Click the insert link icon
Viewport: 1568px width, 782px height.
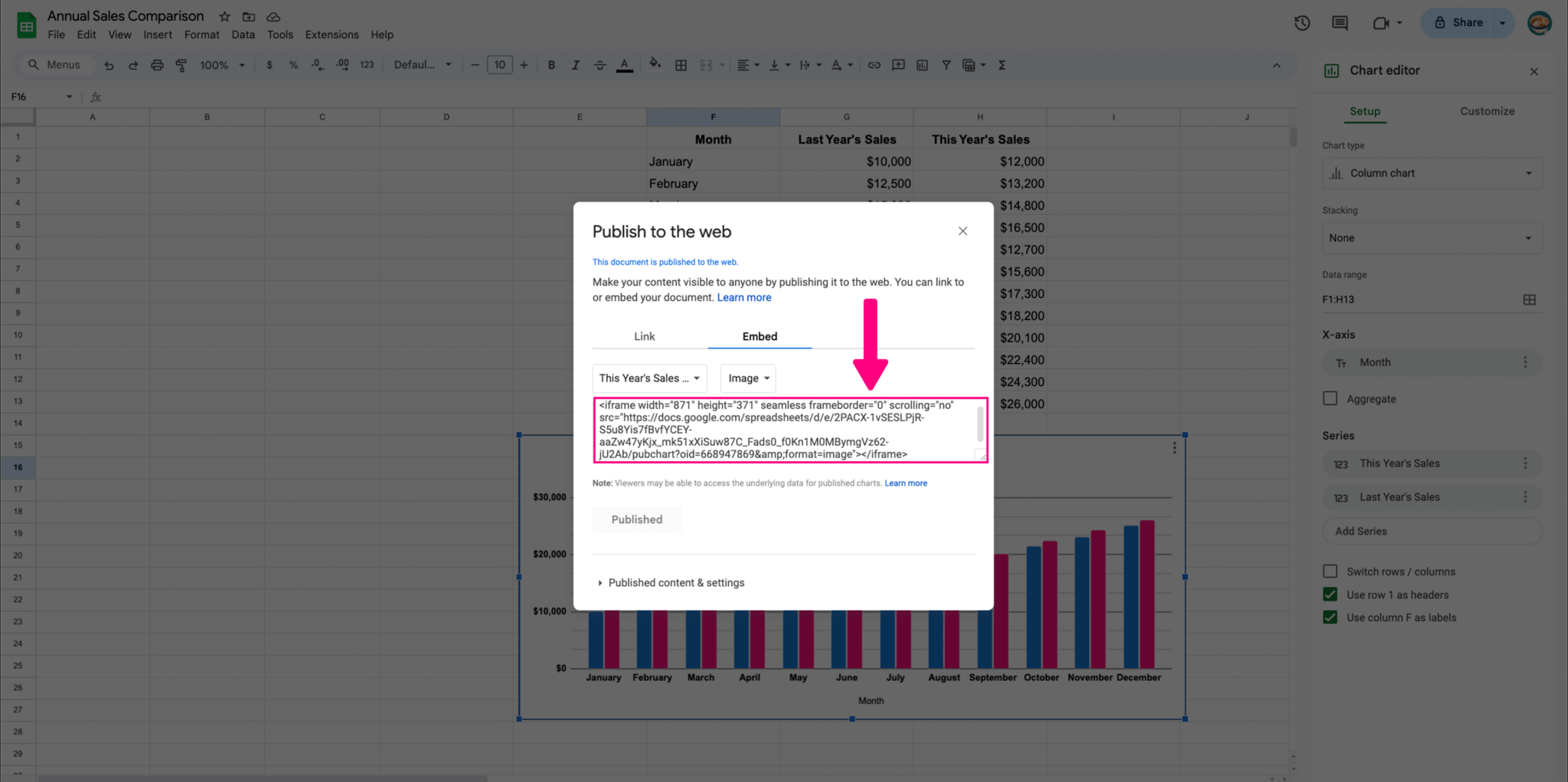[x=874, y=65]
